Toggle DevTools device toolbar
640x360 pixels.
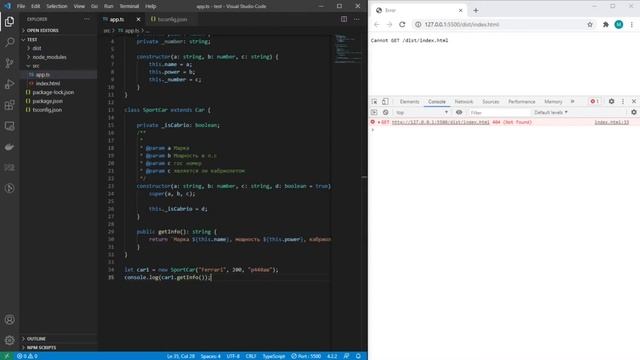point(385,101)
